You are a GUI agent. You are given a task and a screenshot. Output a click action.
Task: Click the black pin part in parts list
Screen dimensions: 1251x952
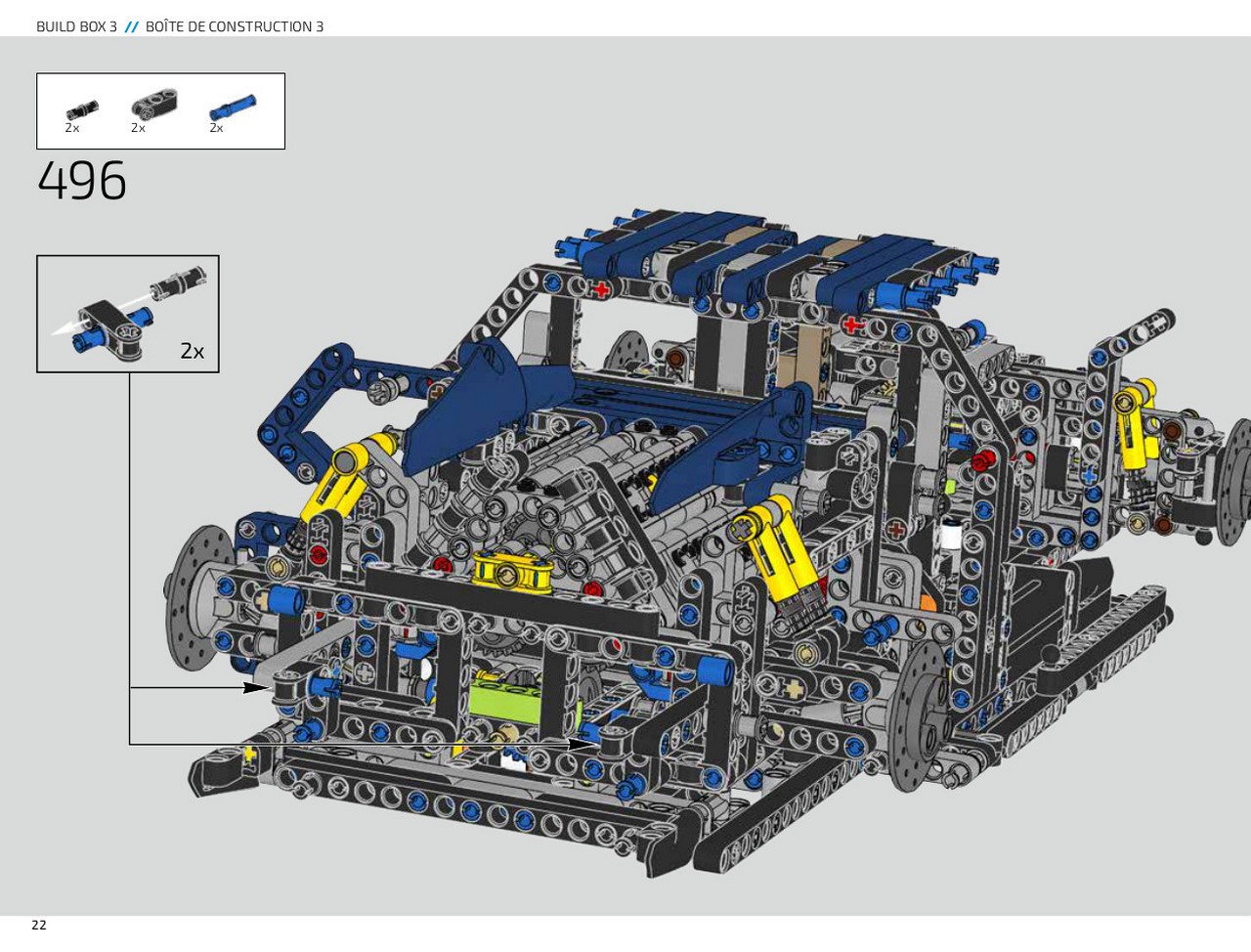pos(82,108)
